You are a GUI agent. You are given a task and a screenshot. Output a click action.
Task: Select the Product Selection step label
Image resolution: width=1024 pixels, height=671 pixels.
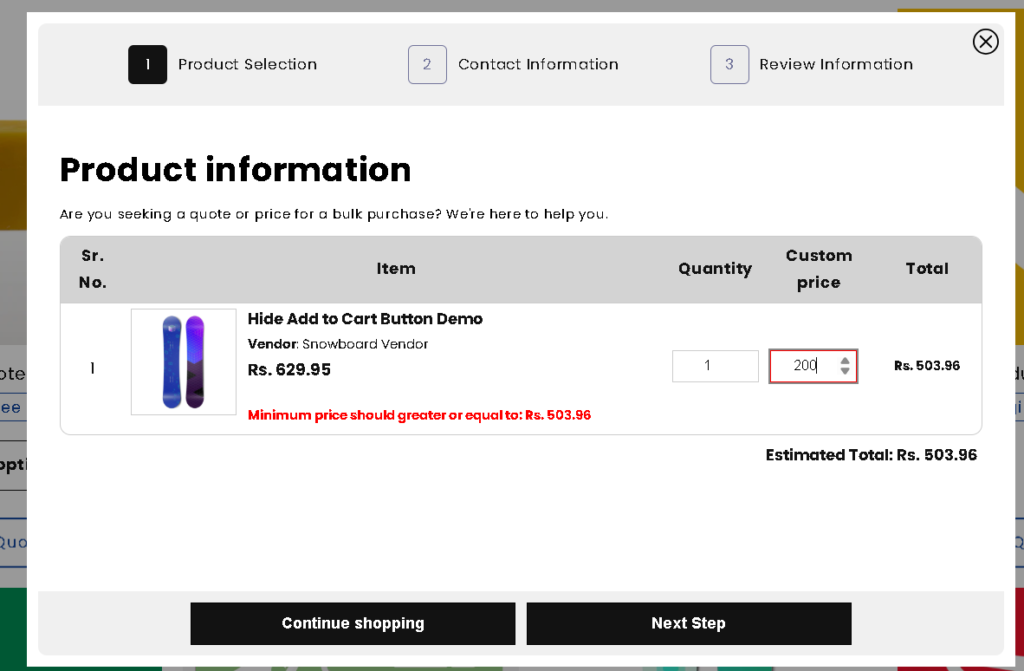pyautogui.click(x=247, y=65)
